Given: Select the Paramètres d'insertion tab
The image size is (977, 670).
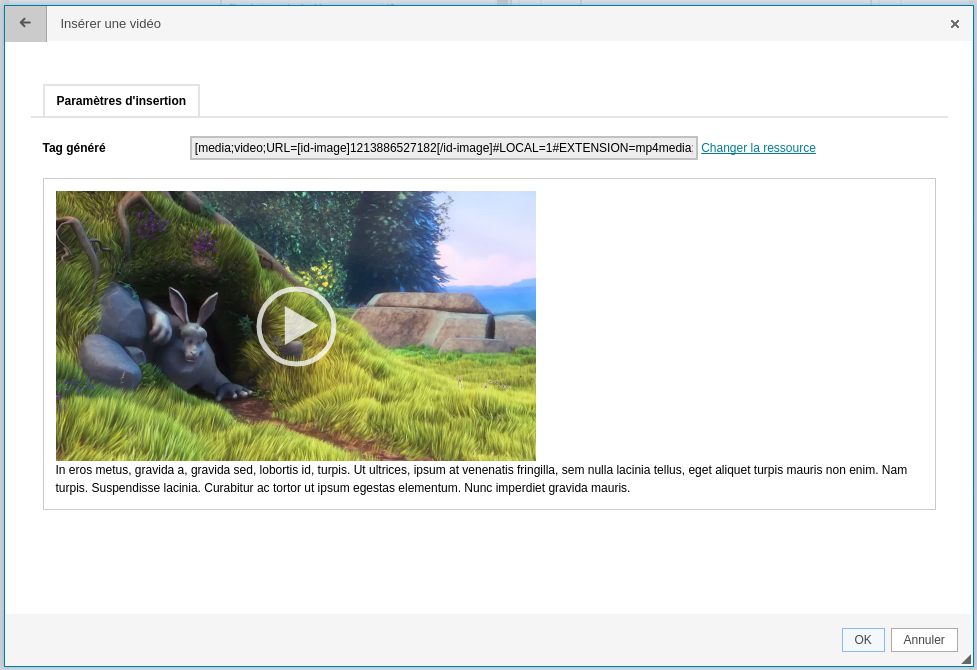Looking at the screenshot, I should point(121,101).
